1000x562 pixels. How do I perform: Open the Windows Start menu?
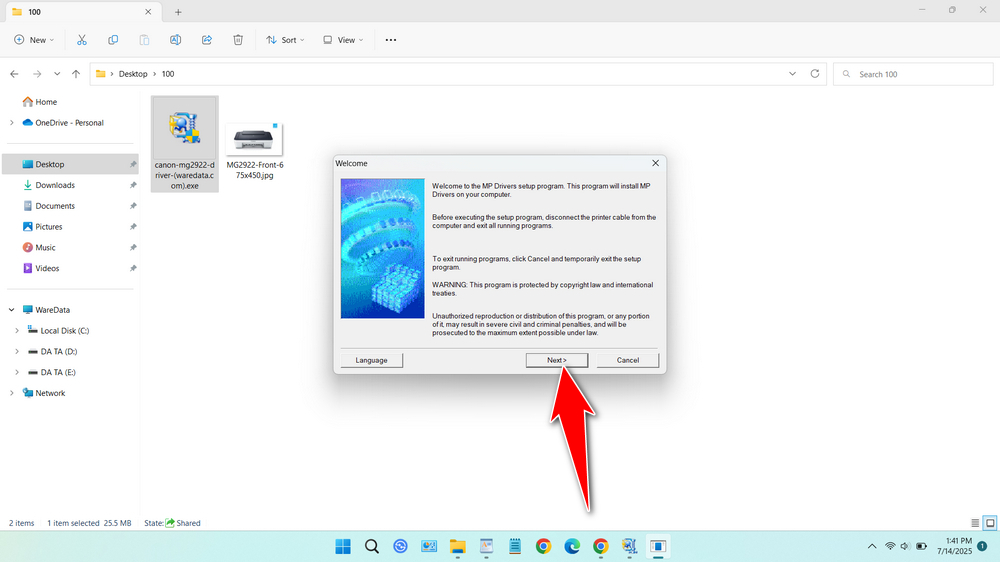[343, 546]
